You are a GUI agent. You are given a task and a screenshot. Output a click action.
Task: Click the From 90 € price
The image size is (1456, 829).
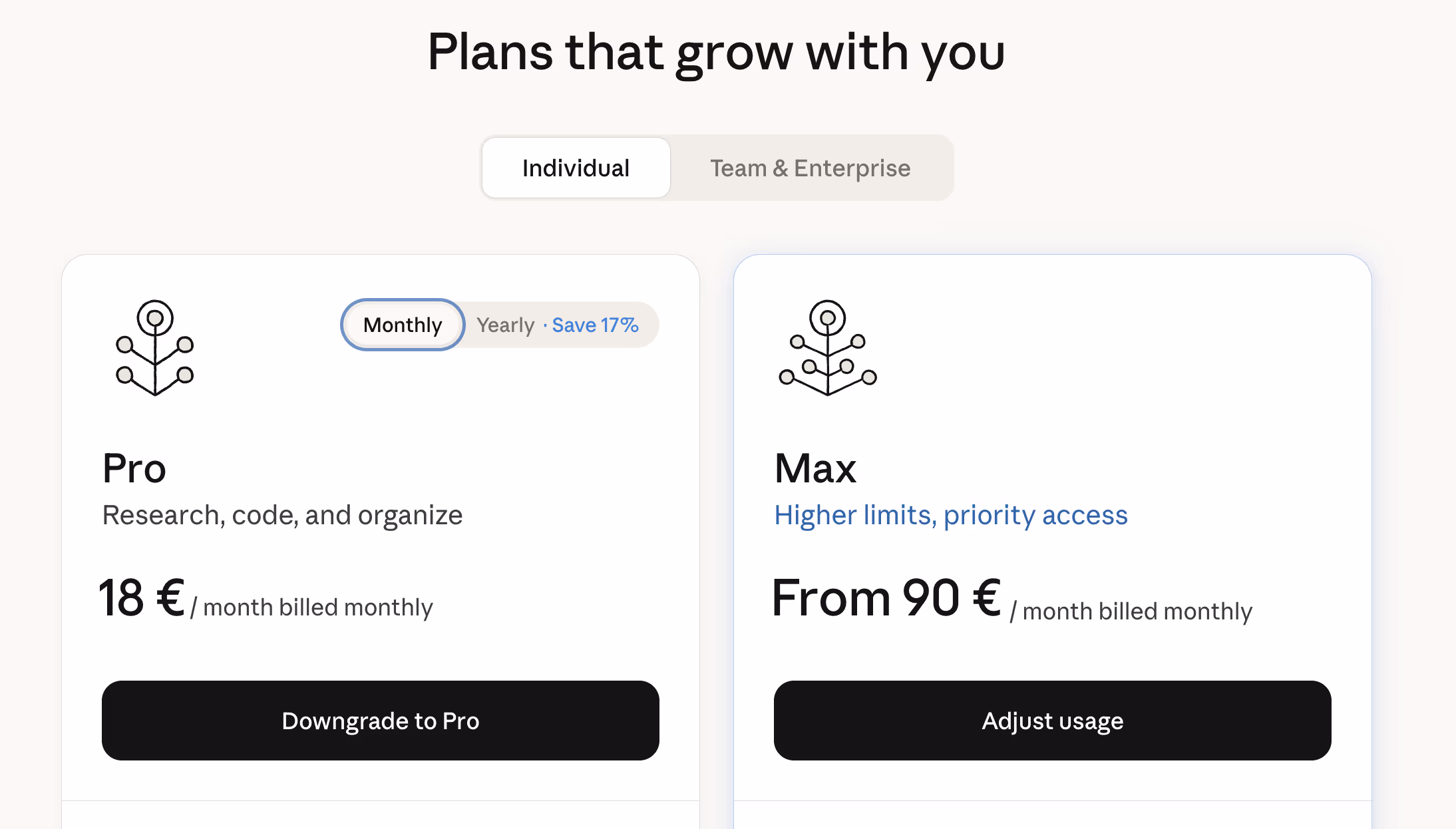point(886,597)
